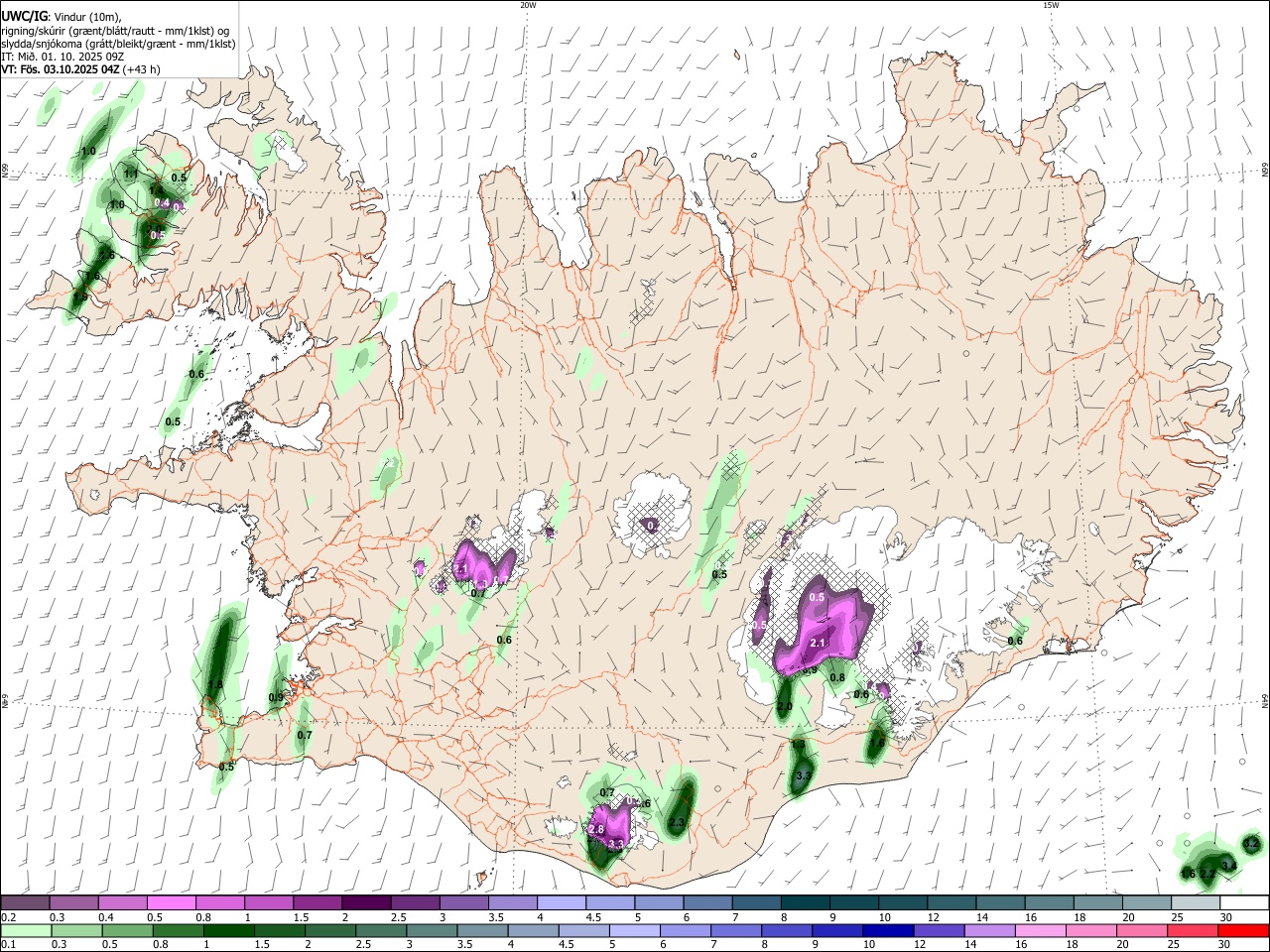The height and width of the screenshot is (952, 1270).
Task: Click the darkest purple 2–2.5 swatch in upper scale
Action: (x=366, y=902)
